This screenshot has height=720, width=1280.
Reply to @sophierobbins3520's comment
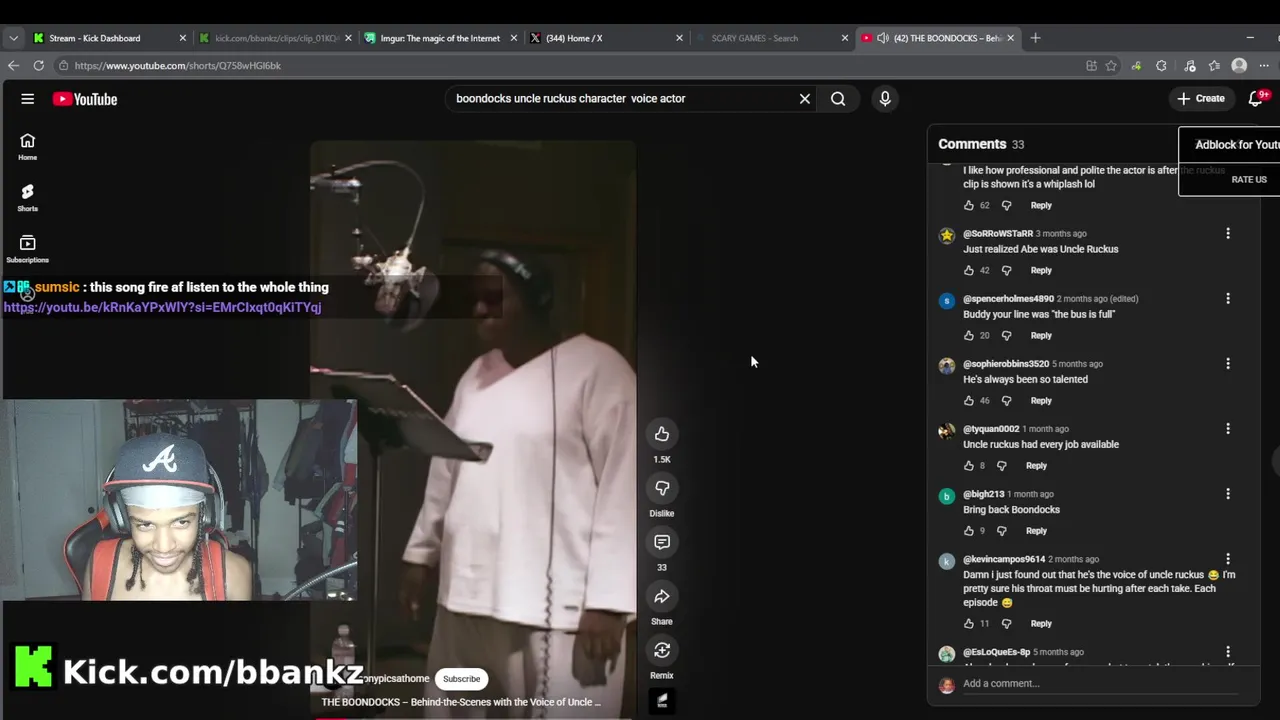(1041, 401)
